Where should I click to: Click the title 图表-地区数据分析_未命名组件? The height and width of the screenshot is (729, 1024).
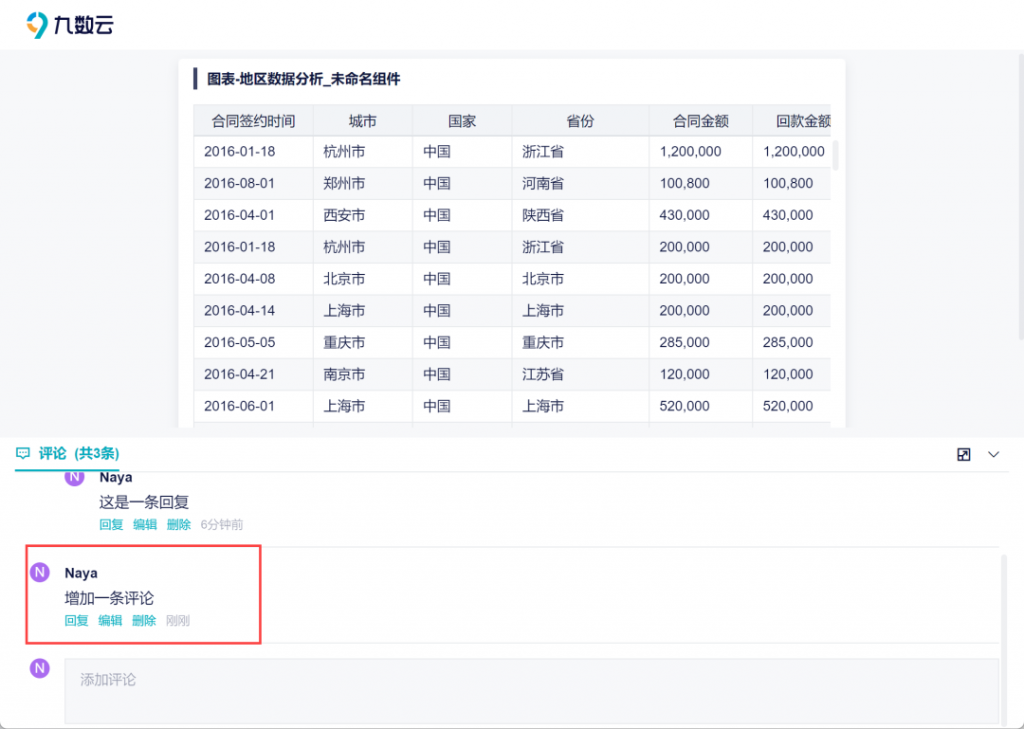304,79
